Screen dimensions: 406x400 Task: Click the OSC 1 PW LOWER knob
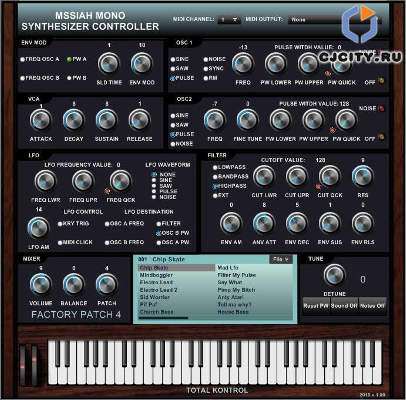tap(276, 63)
